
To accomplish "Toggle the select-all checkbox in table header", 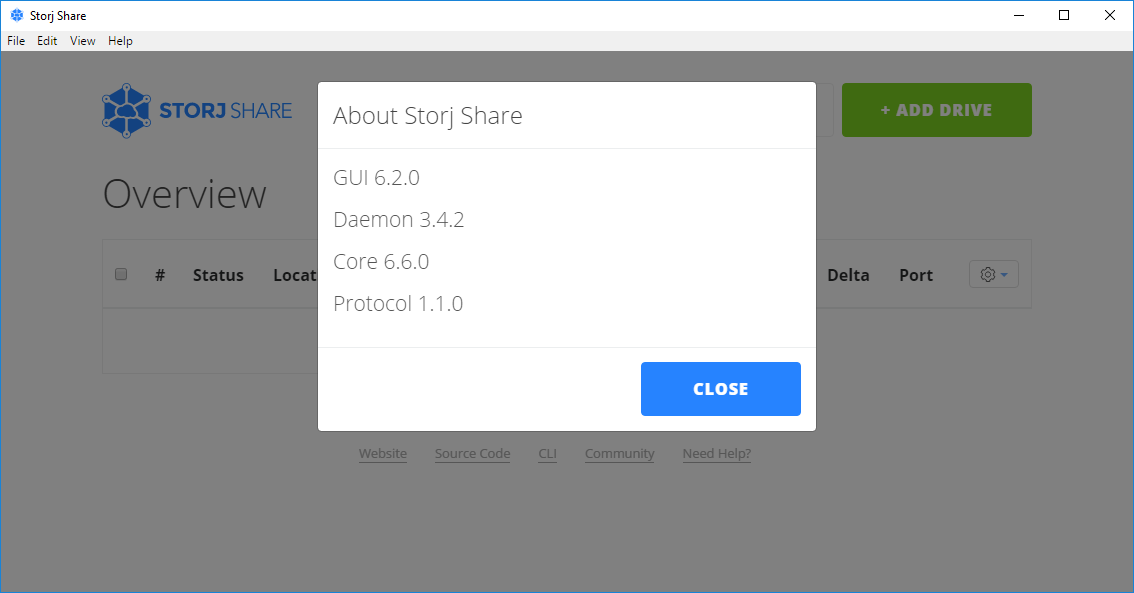I will click(121, 273).
